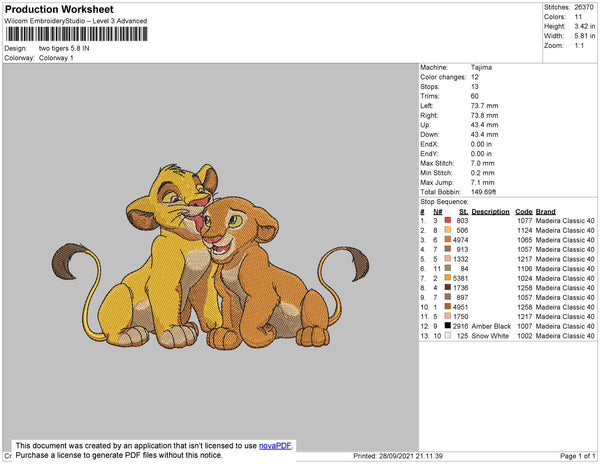Select thread code '1065' in row 3
Viewport: 600px width, 464px height.
pyautogui.click(x=525, y=240)
